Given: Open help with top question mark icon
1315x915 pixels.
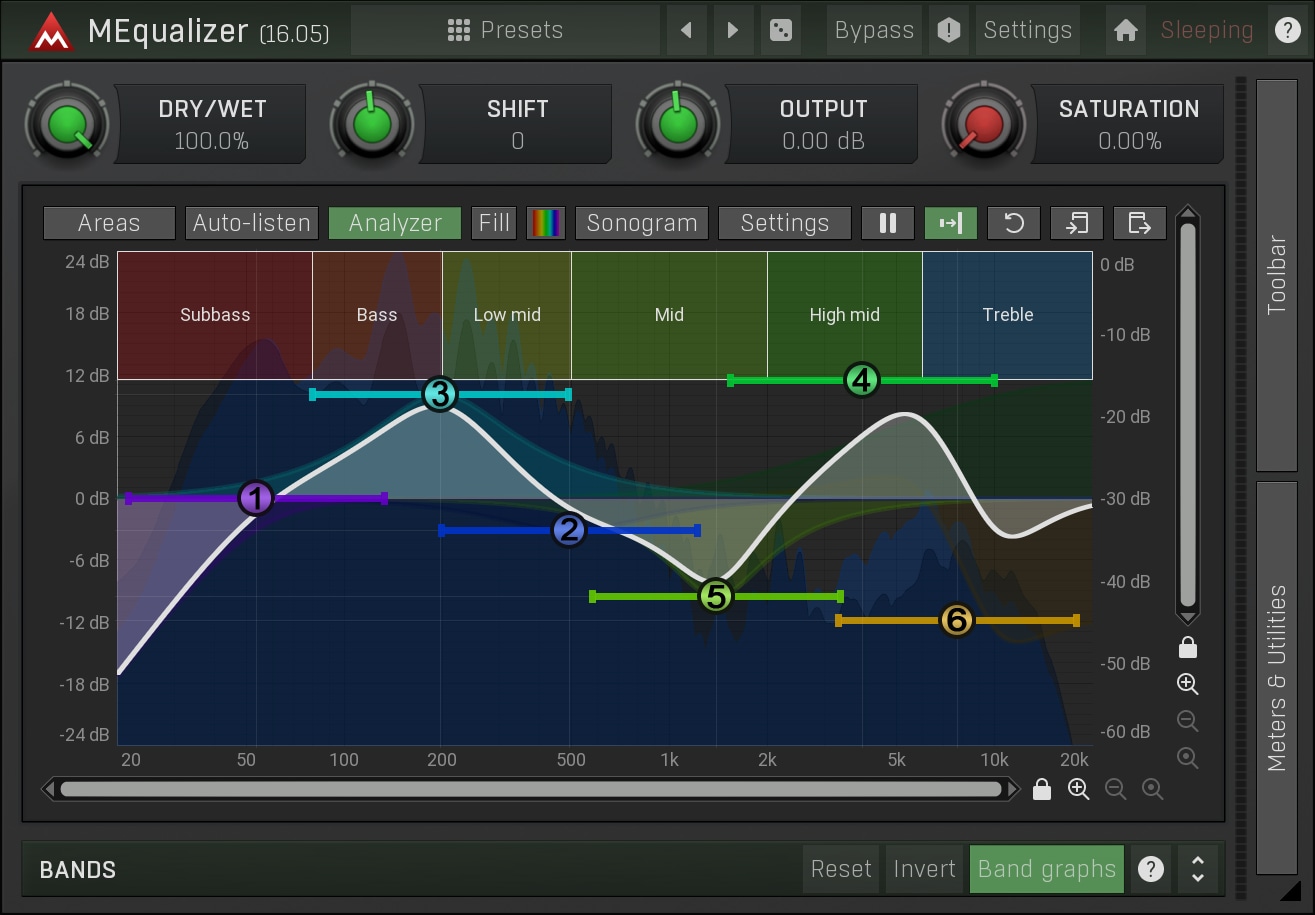Looking at the screenshot, I should (1287, 30).
